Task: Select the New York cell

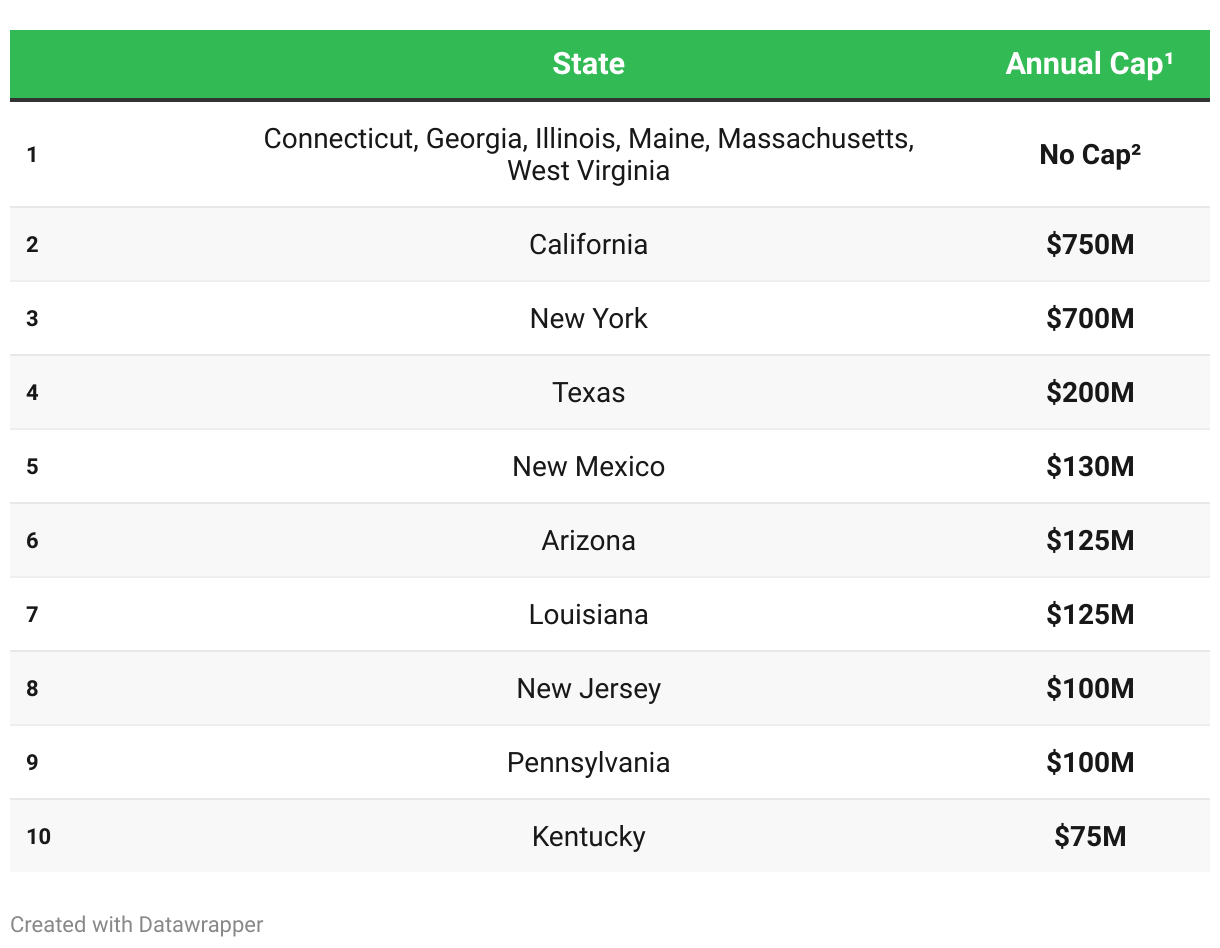Action: [588, 318]
